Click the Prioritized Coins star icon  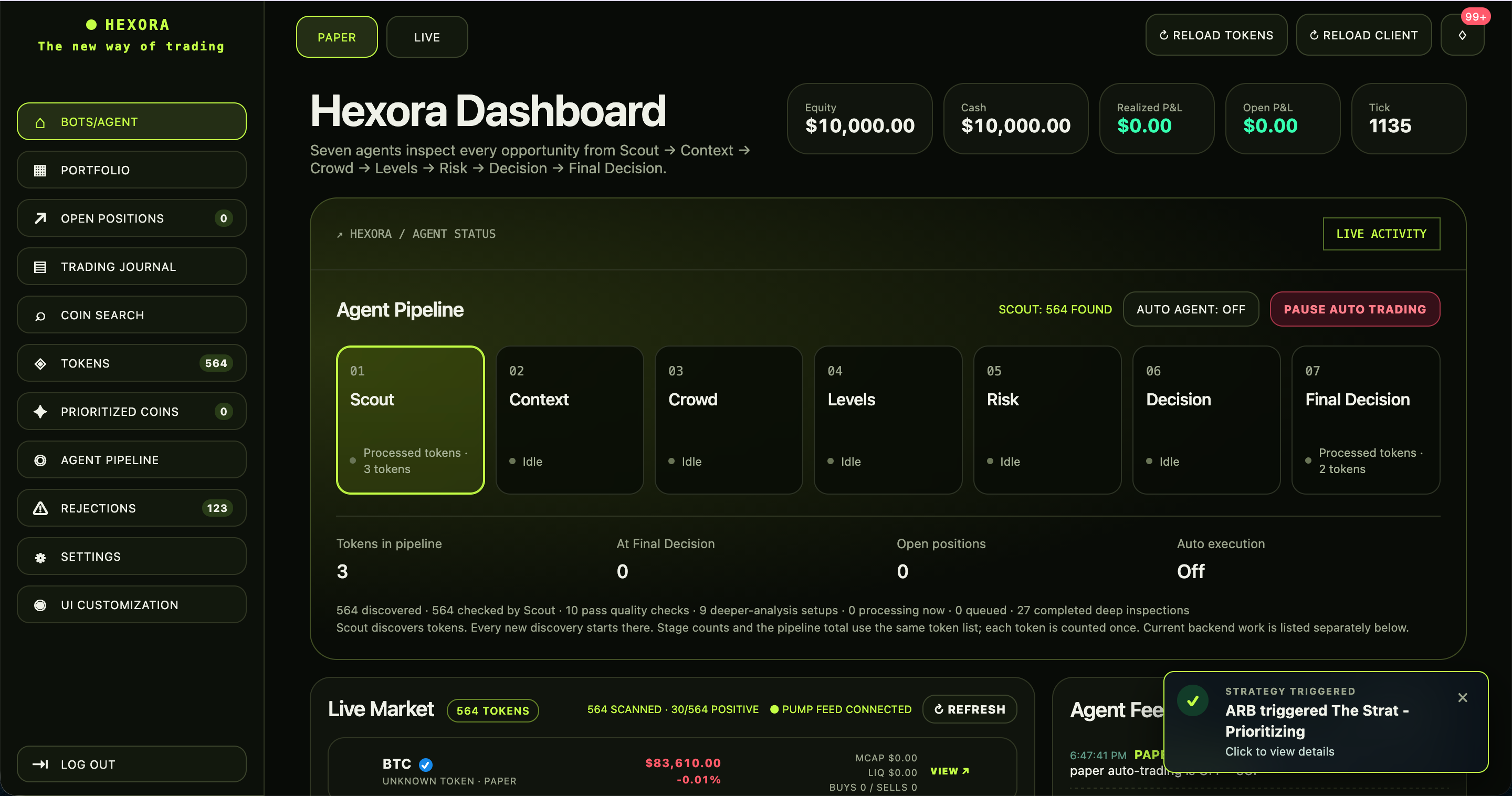[40, 412]
